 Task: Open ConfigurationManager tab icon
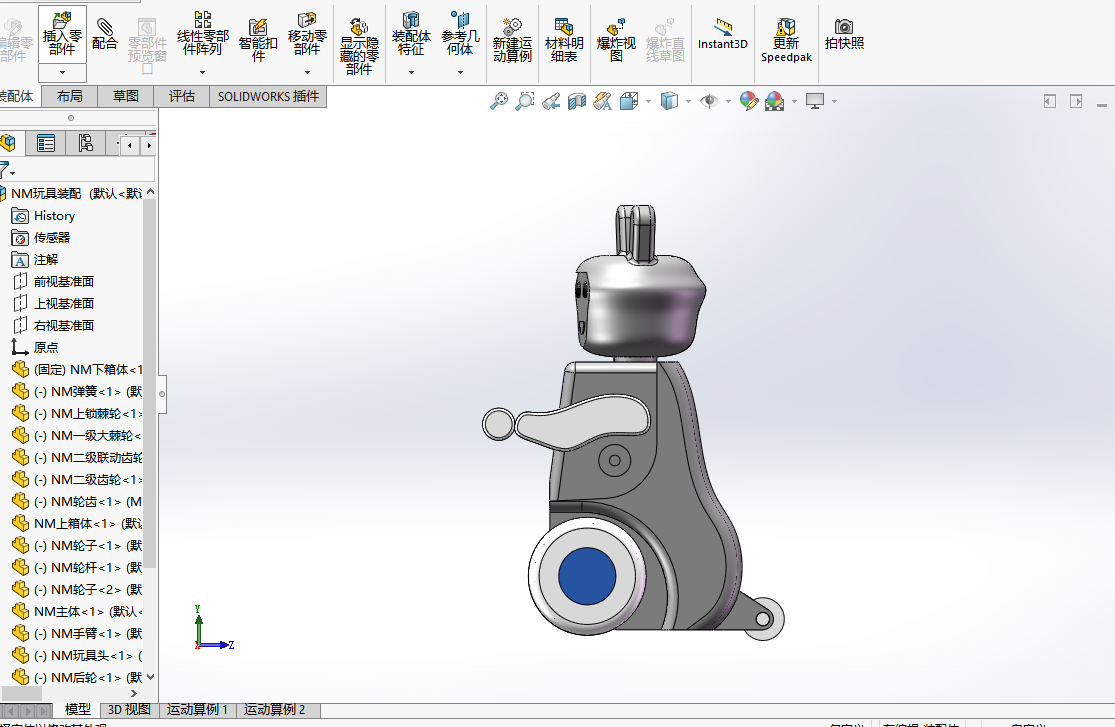coord(85,144)
